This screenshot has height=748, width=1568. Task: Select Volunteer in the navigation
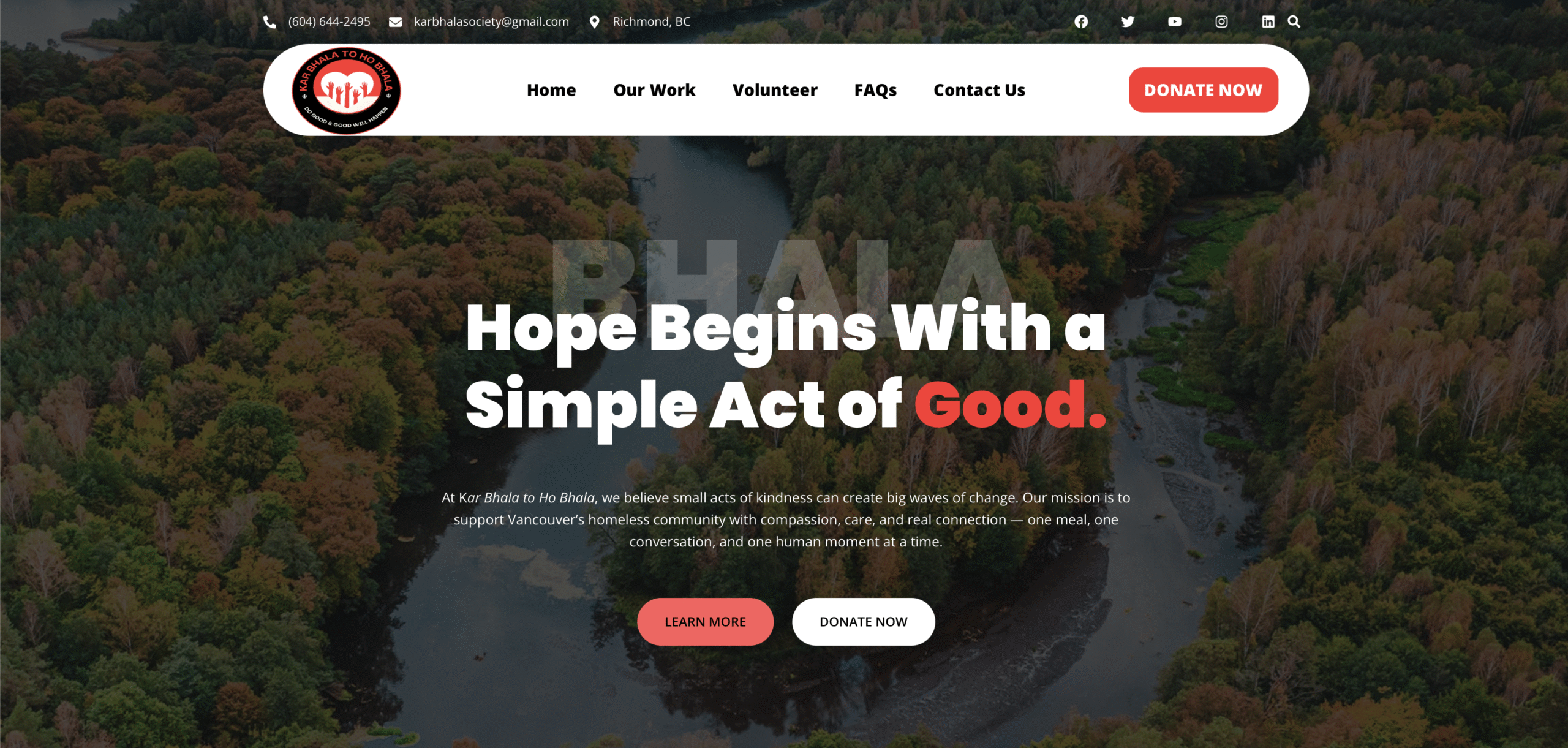click(x=775, y=90)
